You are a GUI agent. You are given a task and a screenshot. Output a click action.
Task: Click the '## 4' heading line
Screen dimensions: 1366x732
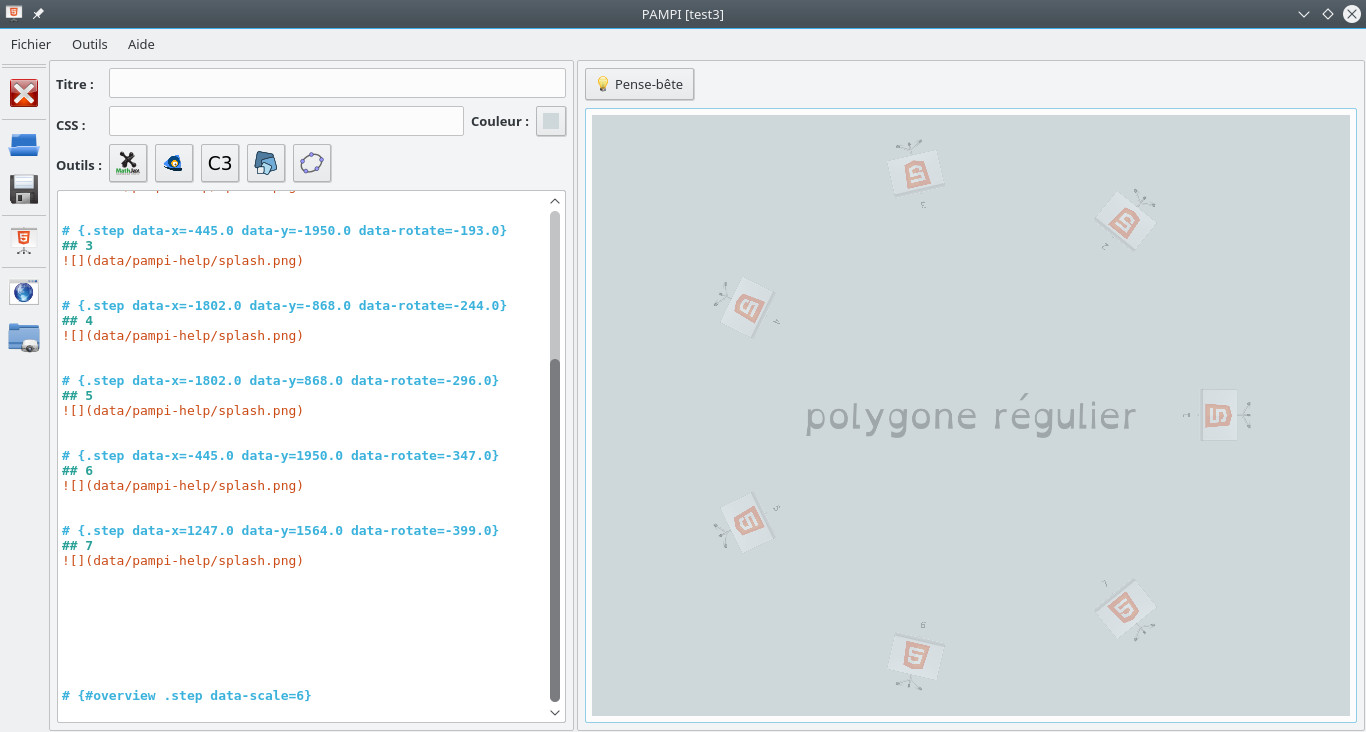point(77,320)
